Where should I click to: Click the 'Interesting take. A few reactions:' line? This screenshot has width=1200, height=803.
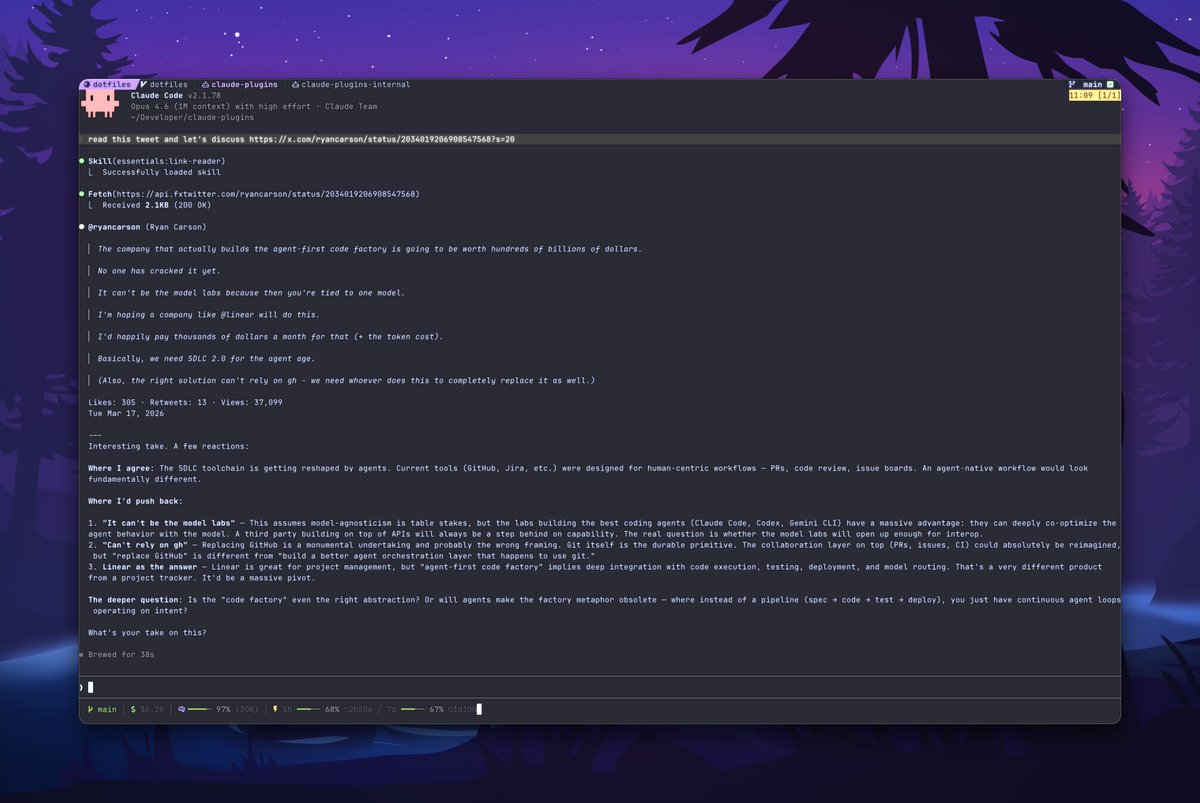(169, 446)
